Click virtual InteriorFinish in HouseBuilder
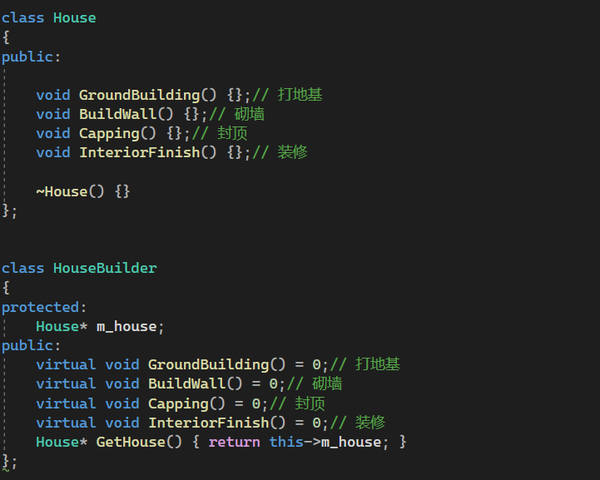The image size is (600, 480). coord(209,423)
